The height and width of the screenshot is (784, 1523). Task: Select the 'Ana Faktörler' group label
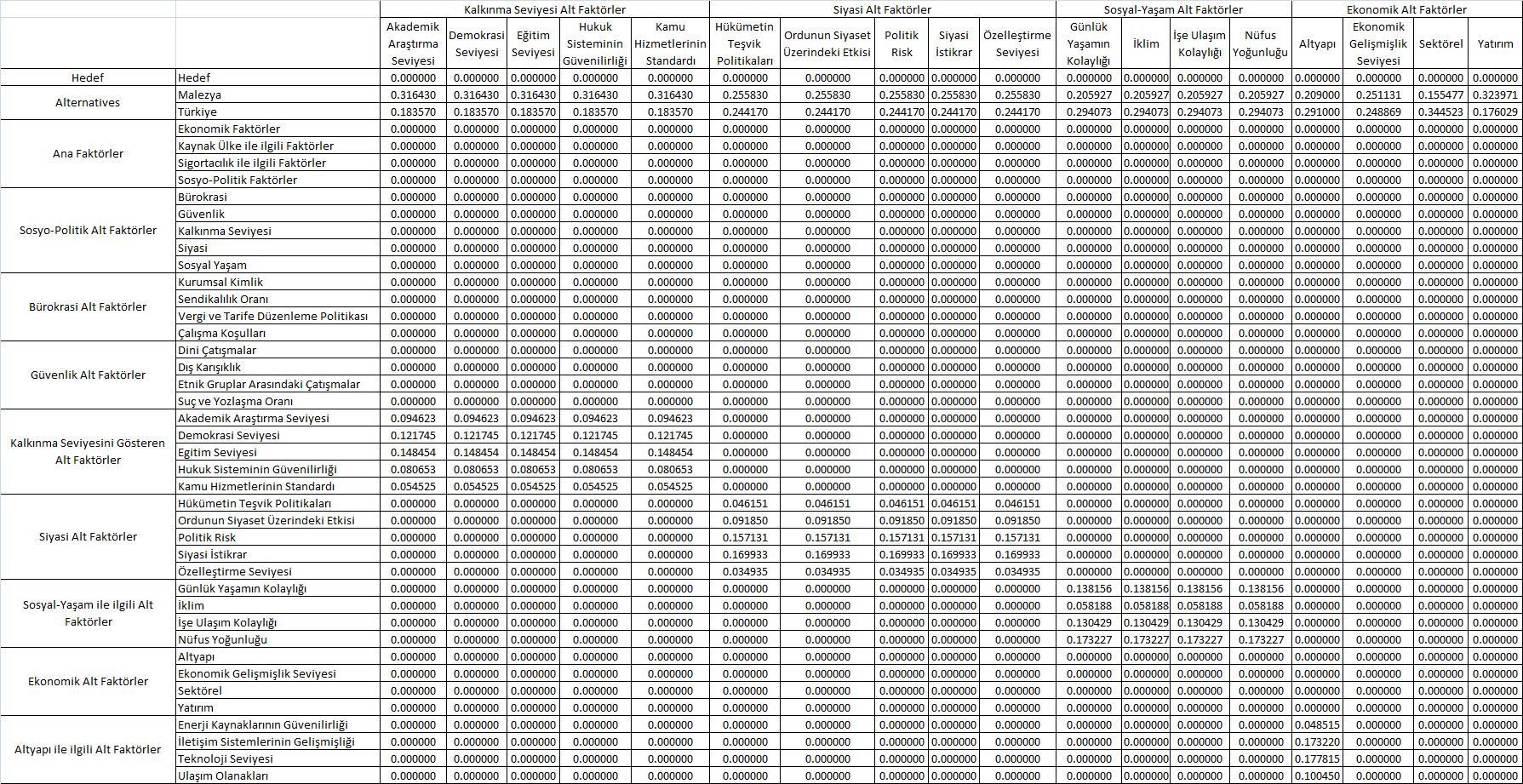click(x=88, y=154)
